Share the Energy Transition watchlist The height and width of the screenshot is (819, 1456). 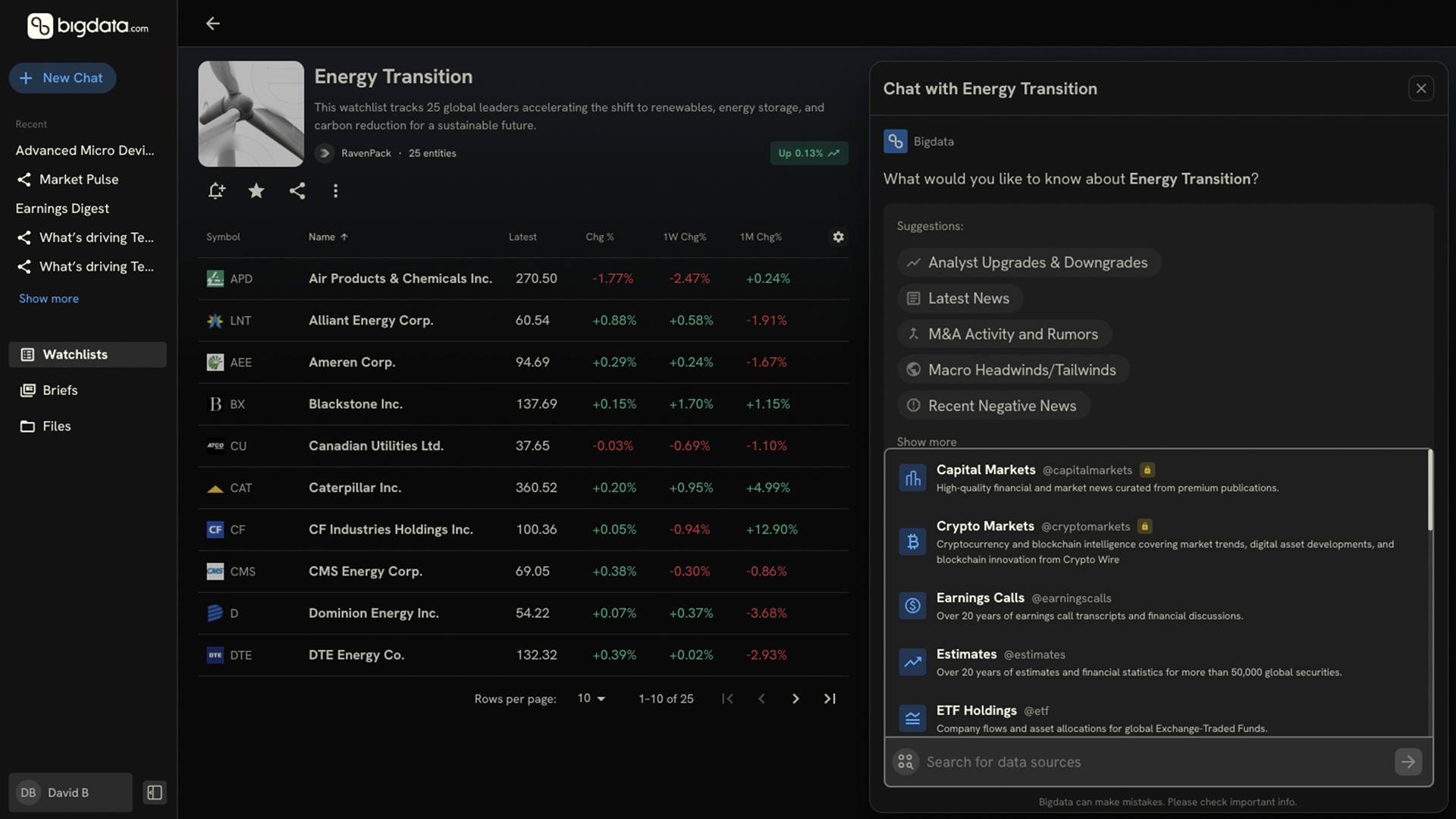pyautogui.click(x=297, y=190)
